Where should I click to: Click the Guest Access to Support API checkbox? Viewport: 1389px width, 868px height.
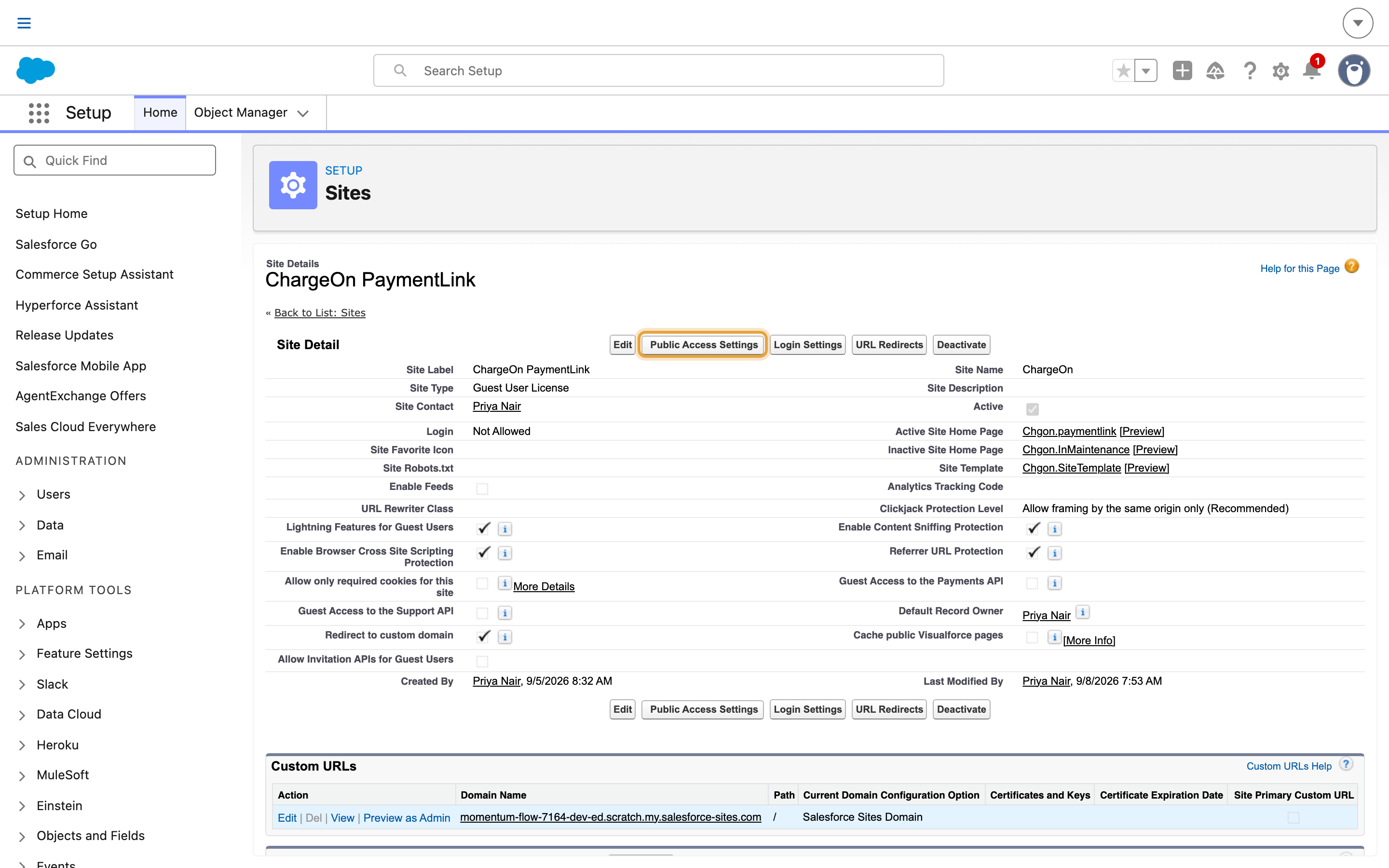coord(482,613)
